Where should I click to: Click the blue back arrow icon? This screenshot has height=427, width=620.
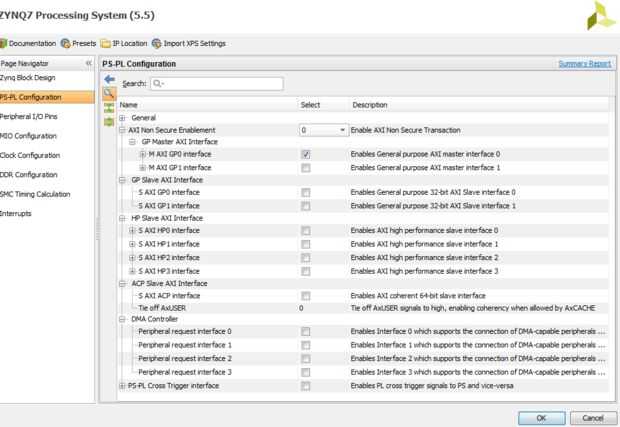(110, 79)
